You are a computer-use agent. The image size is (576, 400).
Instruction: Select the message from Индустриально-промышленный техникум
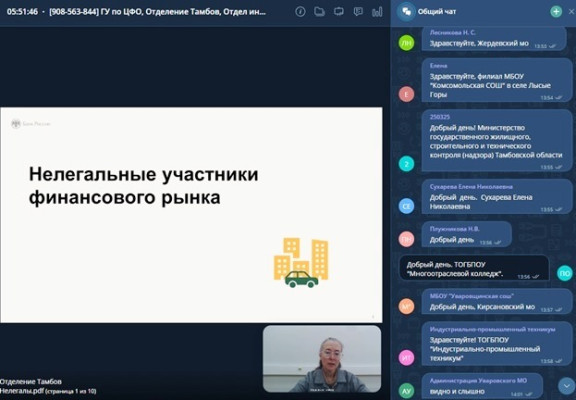coord(492,344)
